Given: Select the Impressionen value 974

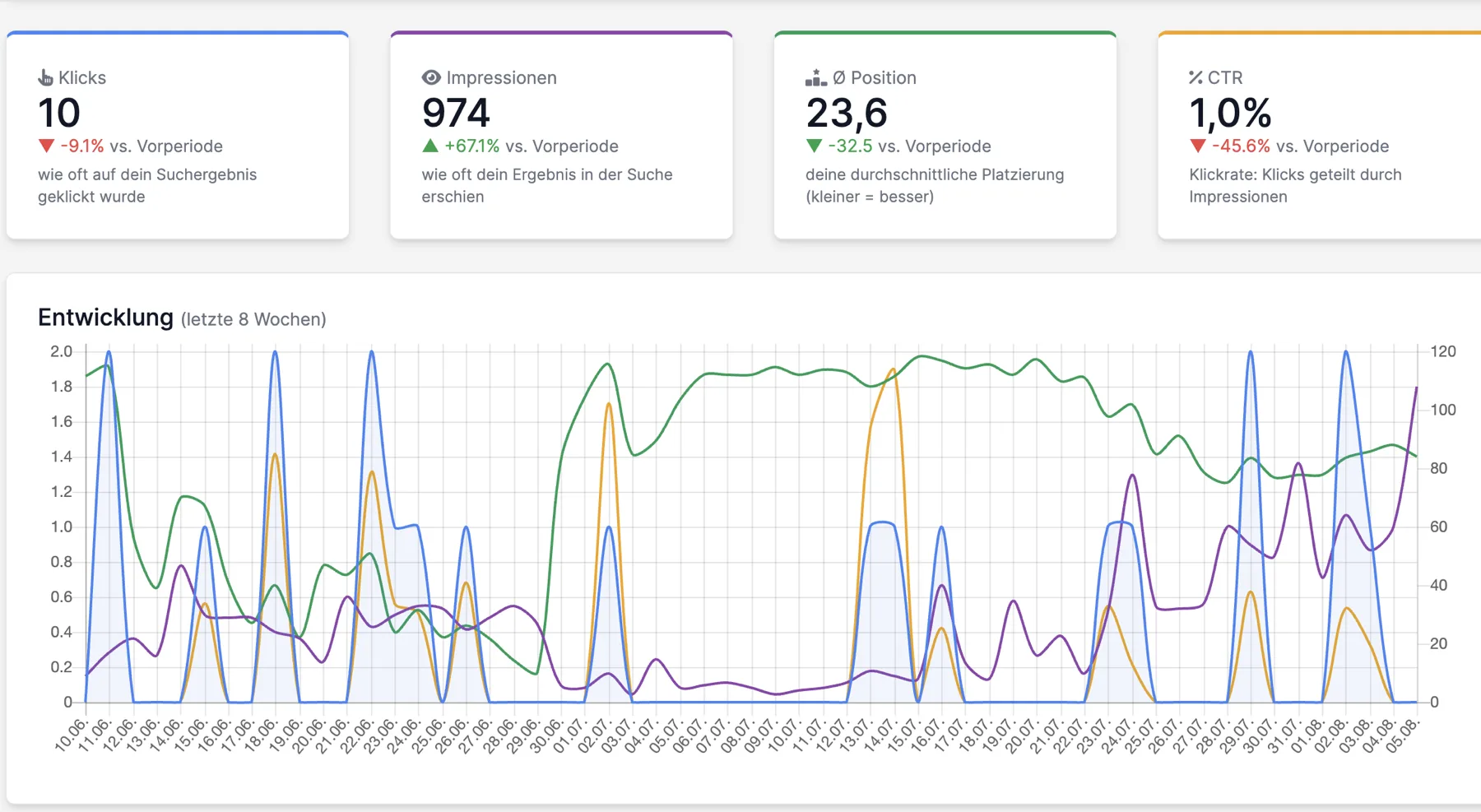Looking at the screenshot, I should (456, 113).
